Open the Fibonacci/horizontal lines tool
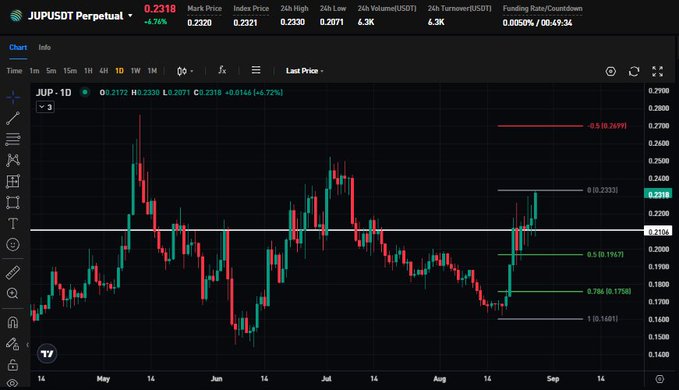 click(x=13, y=139)
